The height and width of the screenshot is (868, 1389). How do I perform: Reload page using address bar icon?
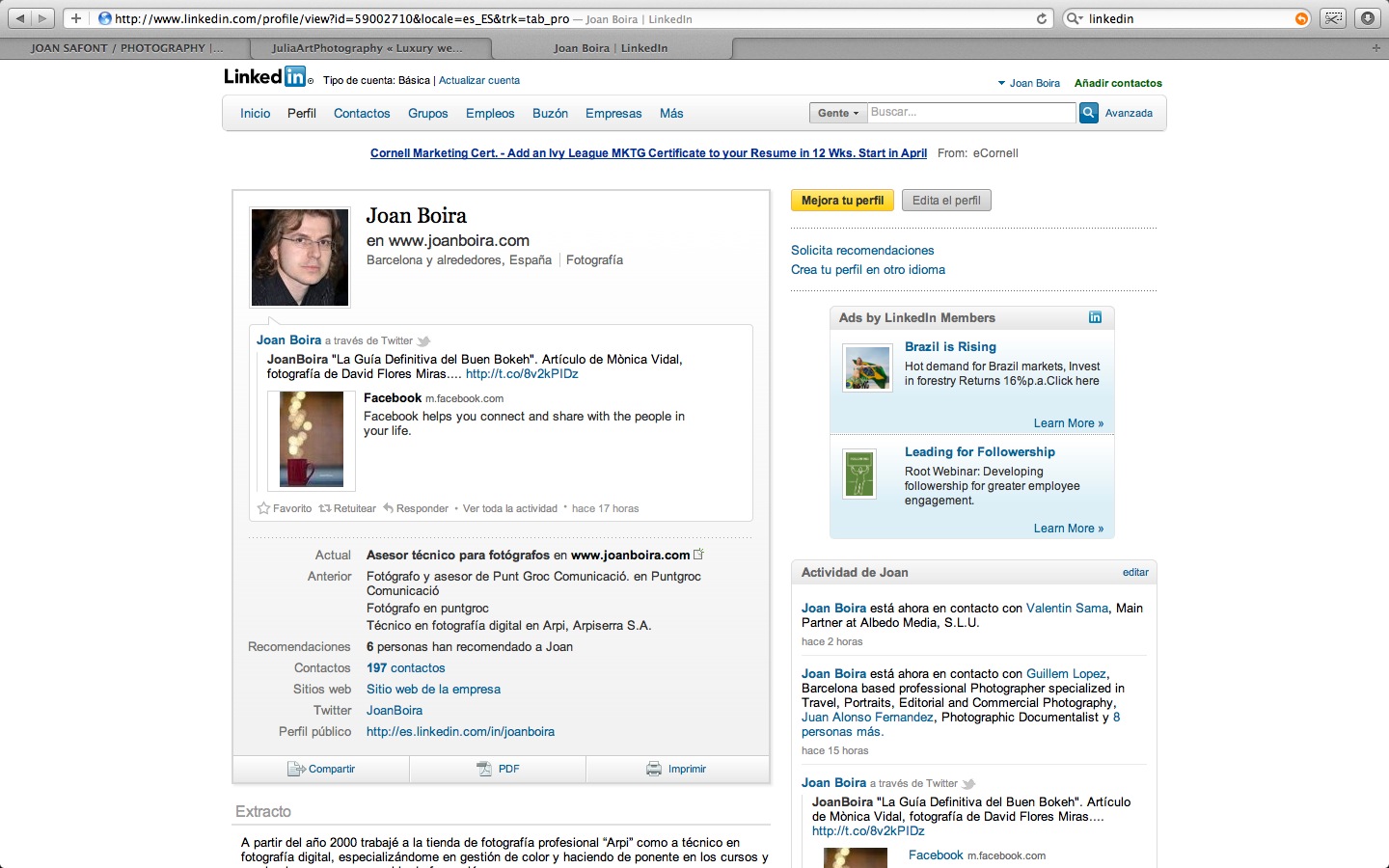click(x=1042, y=18)
